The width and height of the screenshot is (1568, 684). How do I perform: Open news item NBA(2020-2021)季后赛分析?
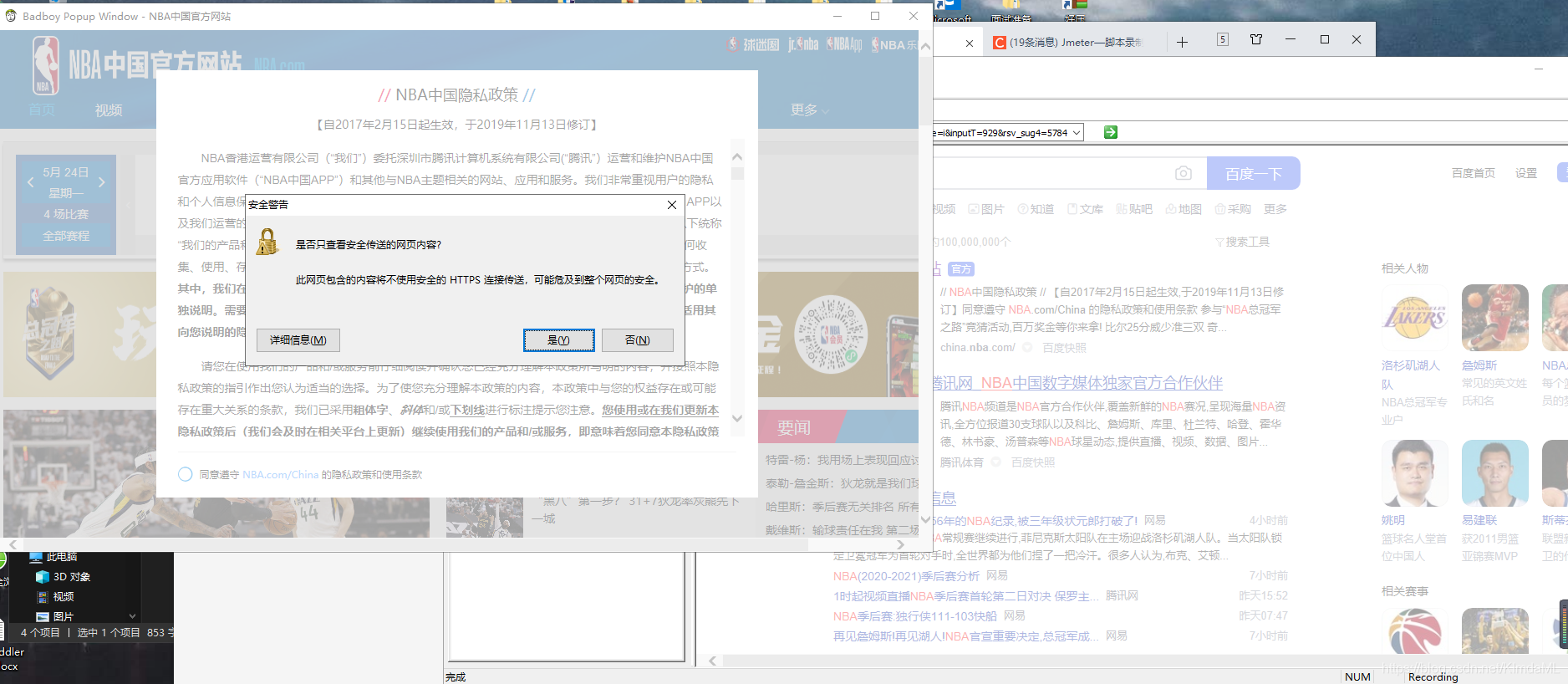point(906,575)
